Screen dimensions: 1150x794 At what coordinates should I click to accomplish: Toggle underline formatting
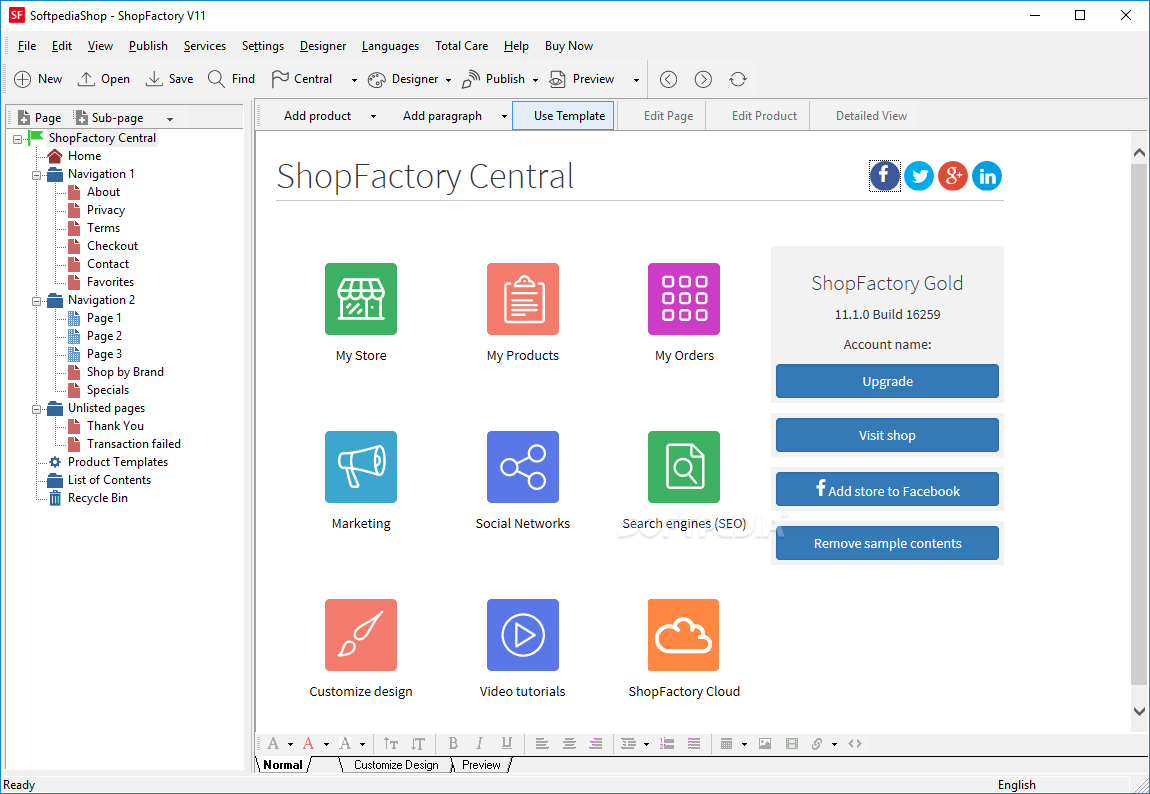[506, 743]
